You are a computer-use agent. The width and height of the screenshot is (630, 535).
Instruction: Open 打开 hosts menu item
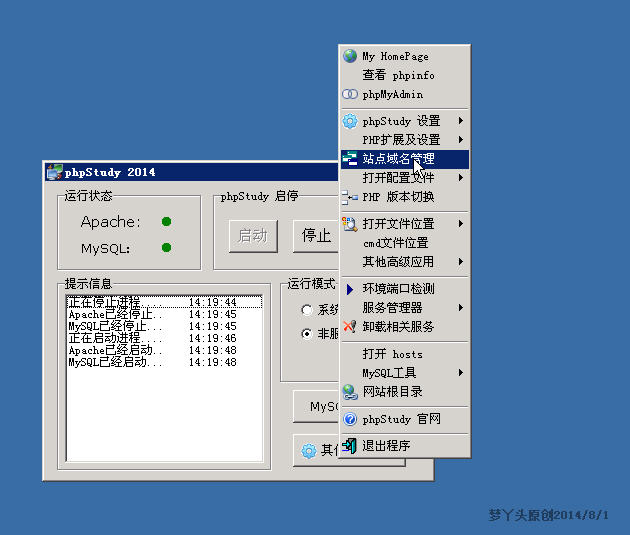(405, 354)
